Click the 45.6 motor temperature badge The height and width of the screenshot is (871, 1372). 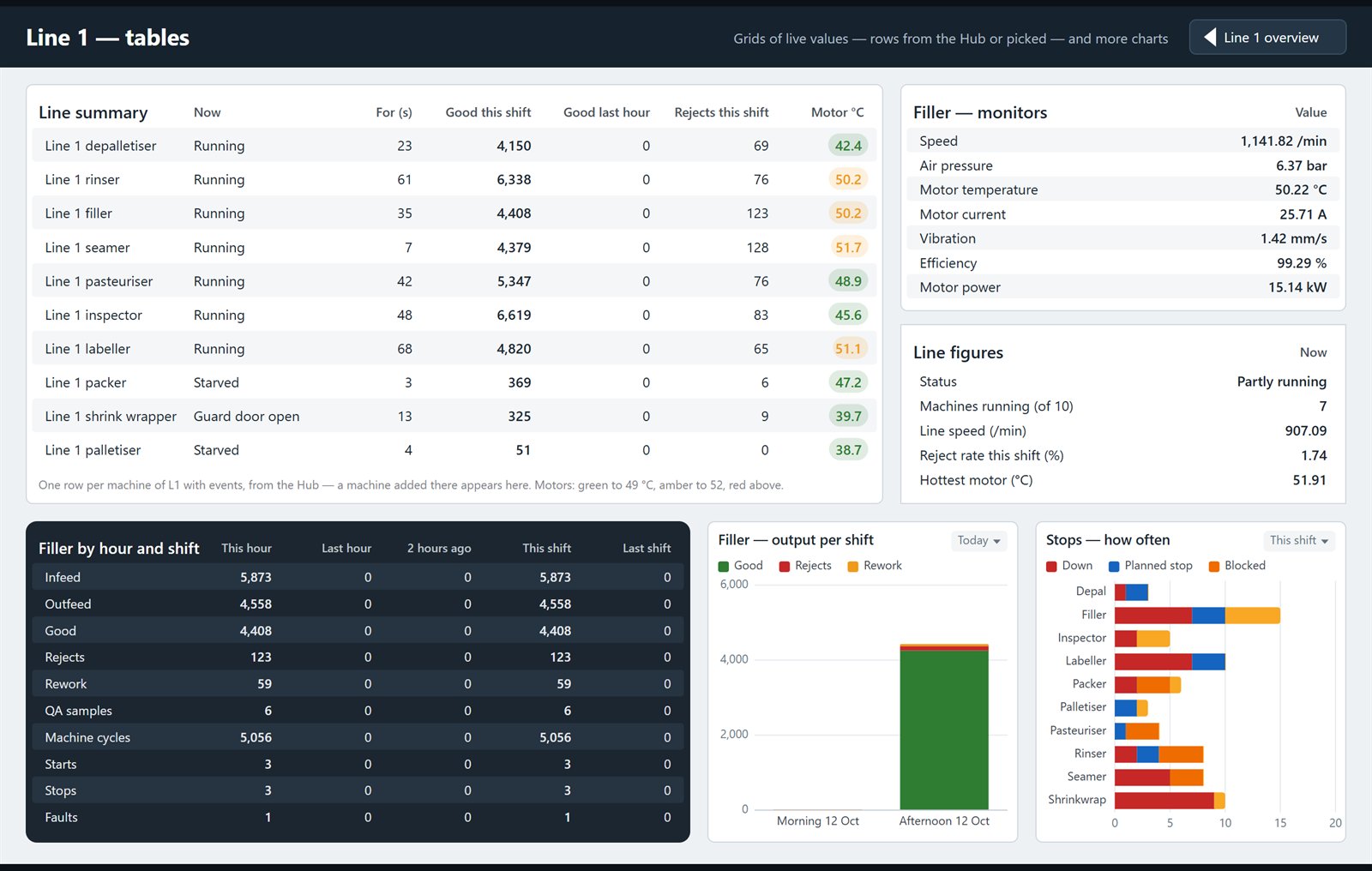[x=848, y=315]
